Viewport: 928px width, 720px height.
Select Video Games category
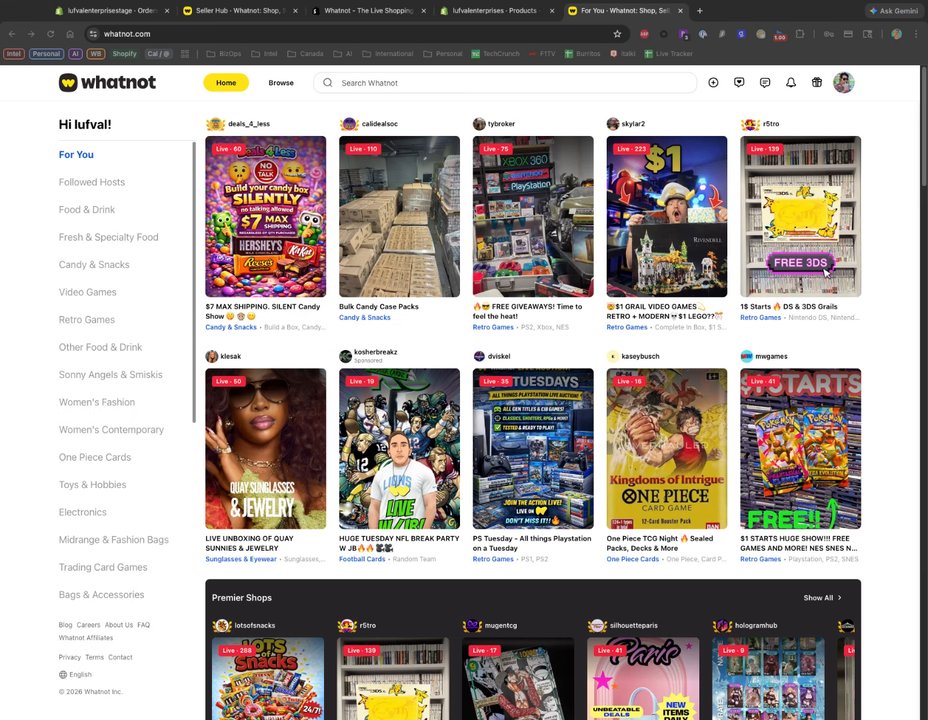(x=88, y=292)
